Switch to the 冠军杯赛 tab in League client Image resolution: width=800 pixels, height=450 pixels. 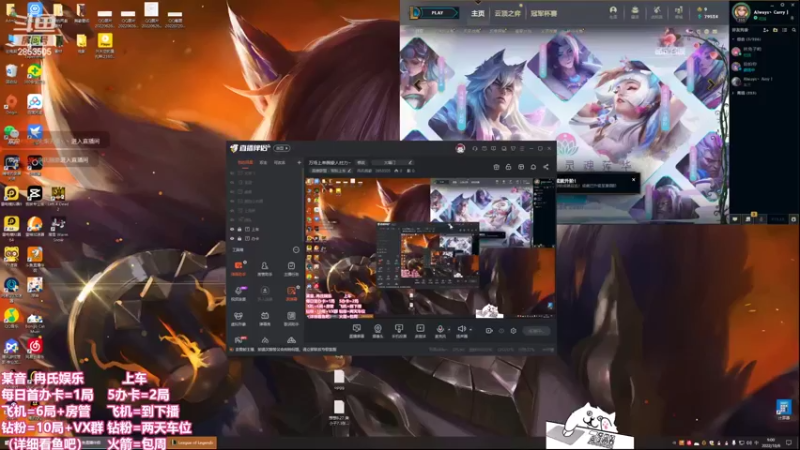point(543,13)
